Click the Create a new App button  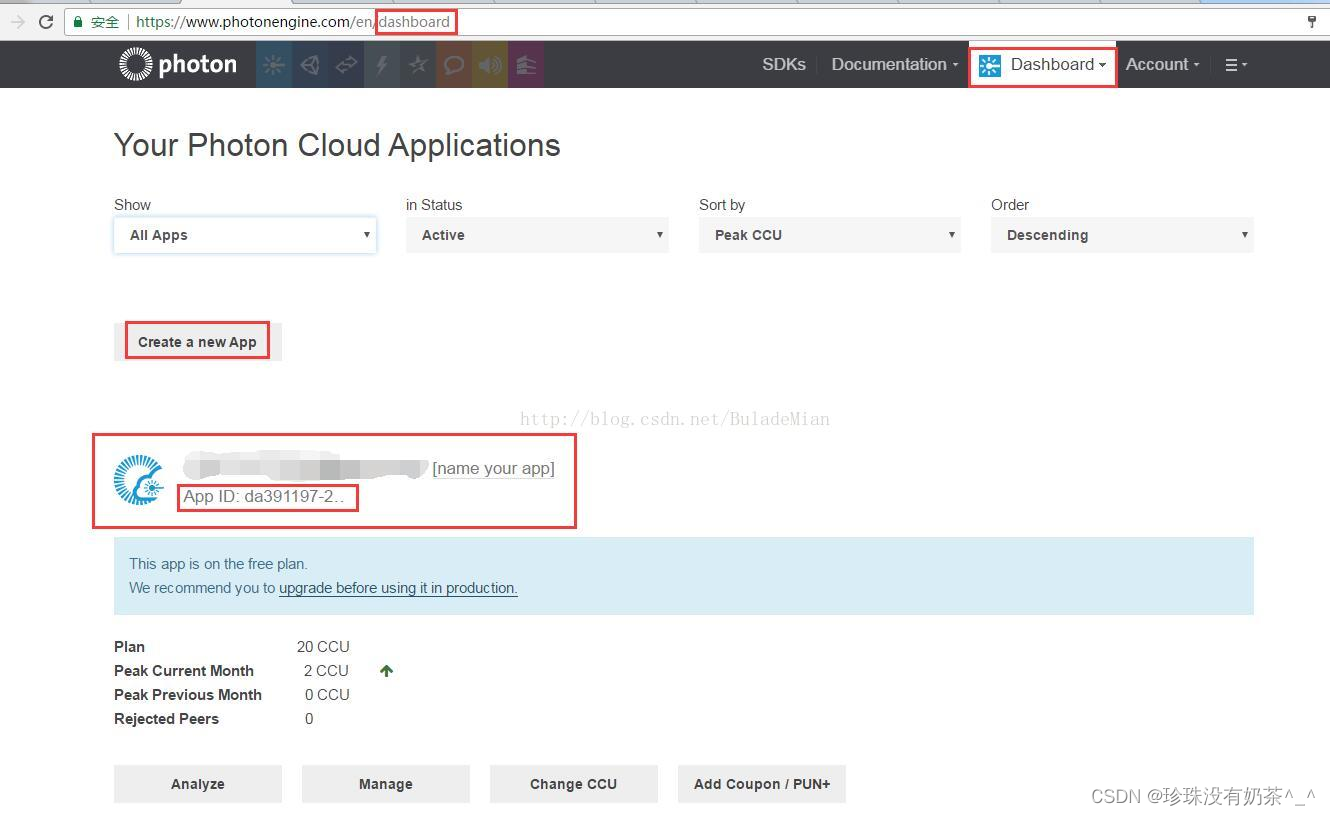click(x=198, y=342)
